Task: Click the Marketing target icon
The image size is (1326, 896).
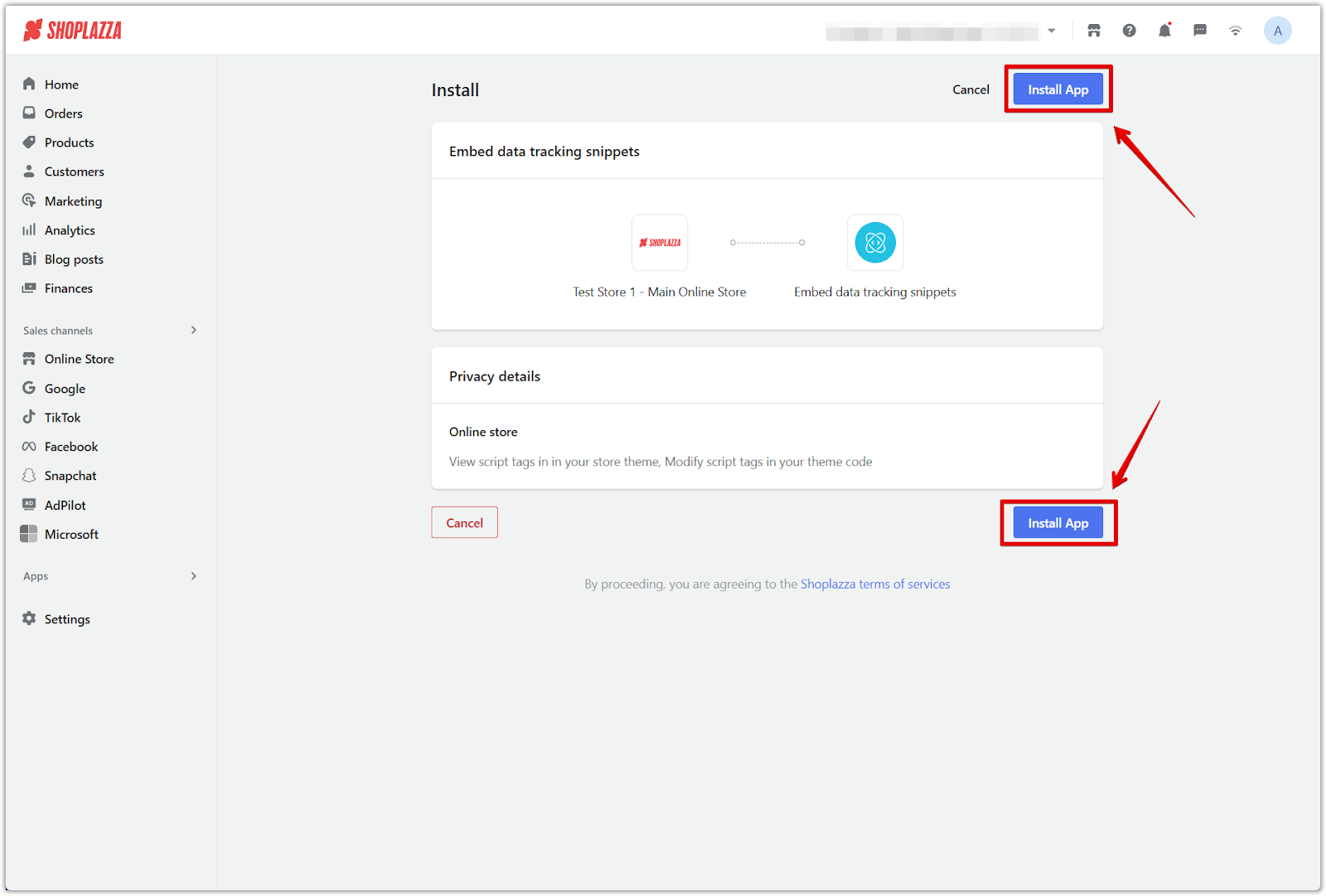Action: [x=29, y=201]
